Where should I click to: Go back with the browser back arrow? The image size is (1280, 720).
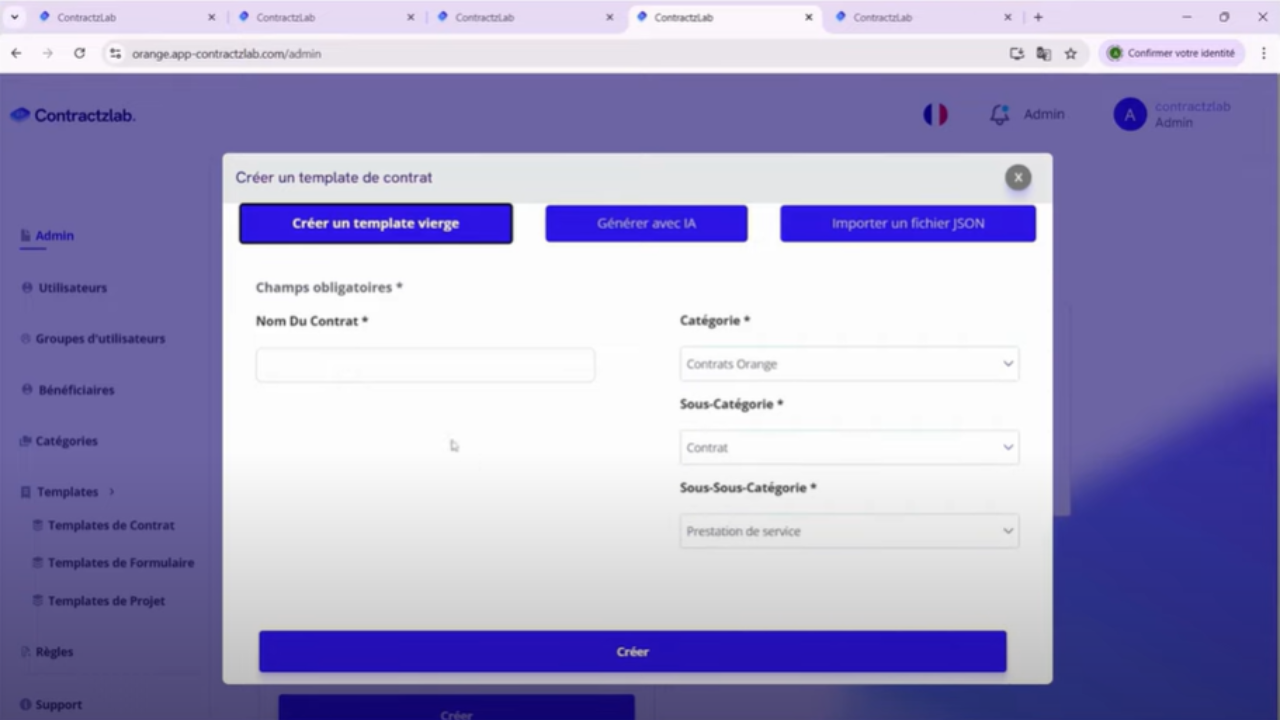[16, 53]
